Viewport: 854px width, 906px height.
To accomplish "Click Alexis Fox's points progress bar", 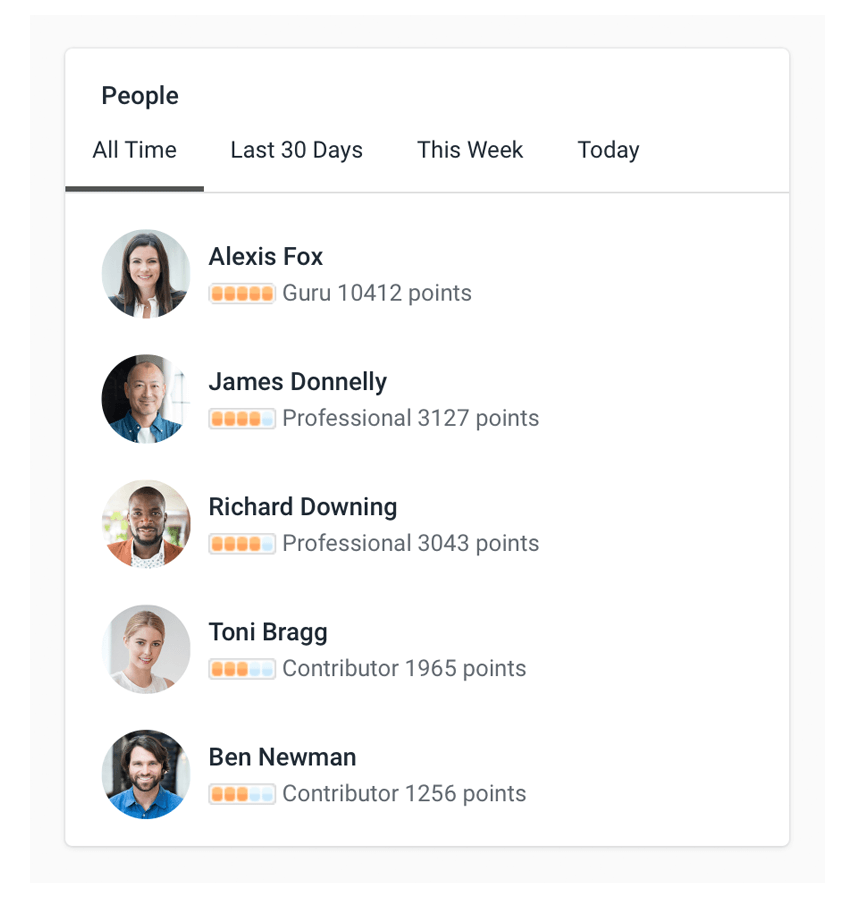I will [242, 293].
